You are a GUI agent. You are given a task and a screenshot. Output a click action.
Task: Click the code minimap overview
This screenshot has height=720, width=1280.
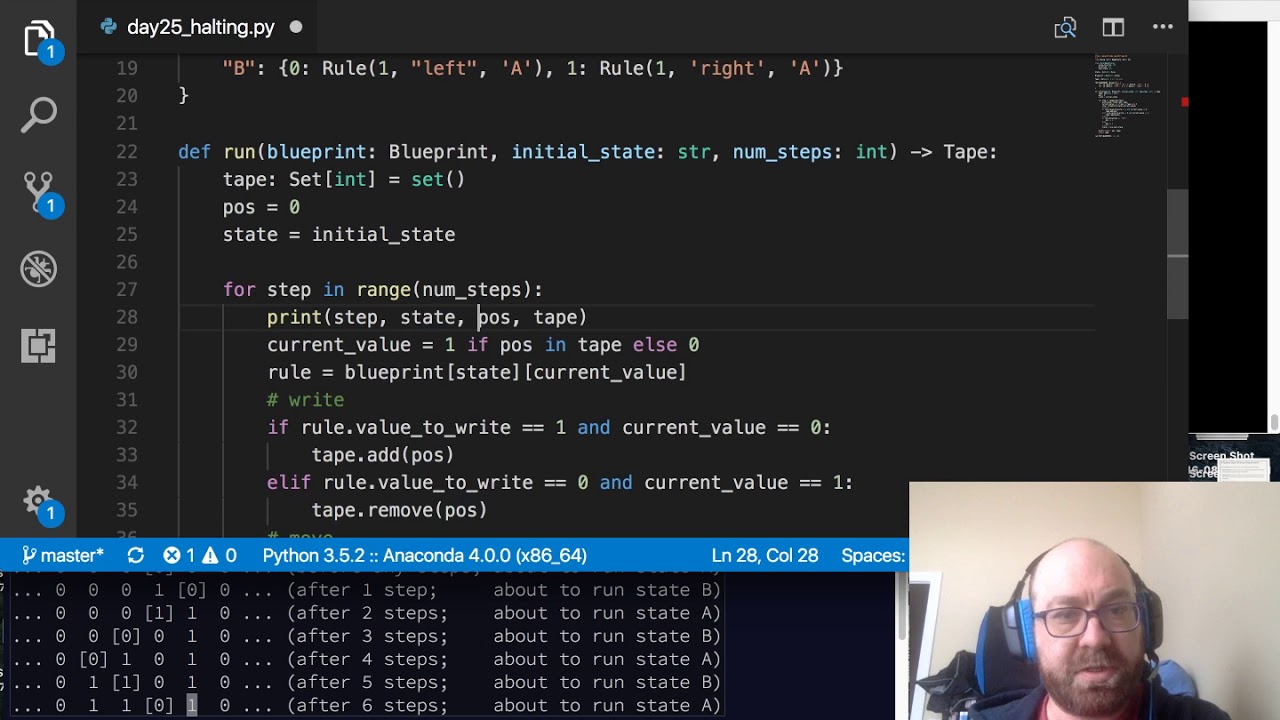point(1130,95)
